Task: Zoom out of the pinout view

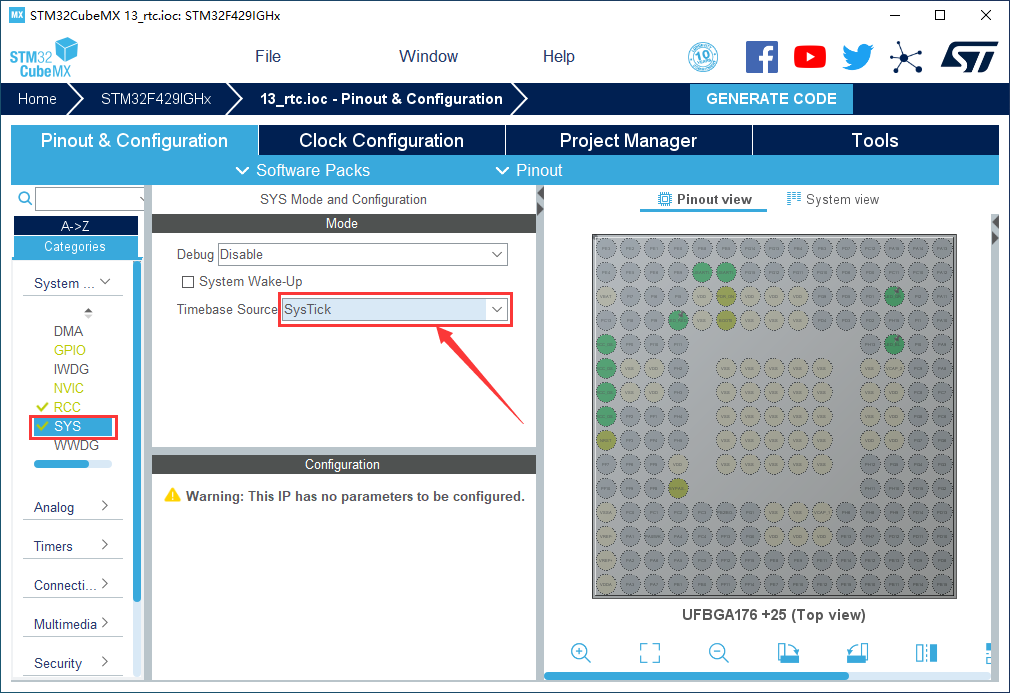Action: tap(718, 653)
